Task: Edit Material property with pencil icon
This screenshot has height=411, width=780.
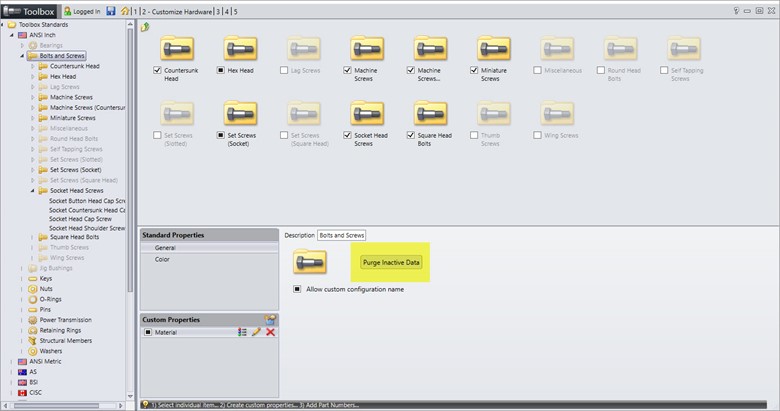Action: (x=256, y=332)
